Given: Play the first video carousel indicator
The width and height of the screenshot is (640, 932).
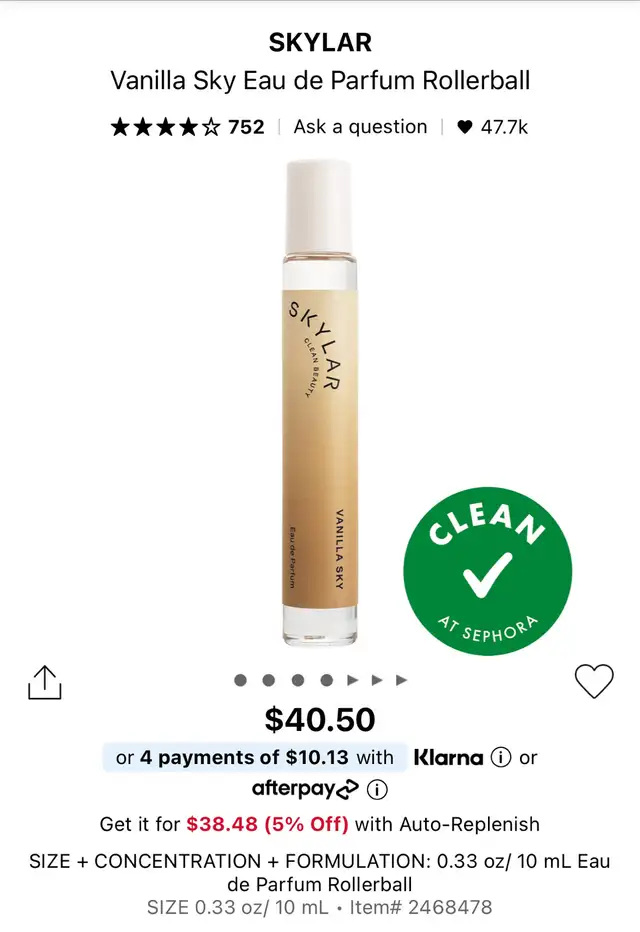Looking at the screenshot, I should (353, 680).
